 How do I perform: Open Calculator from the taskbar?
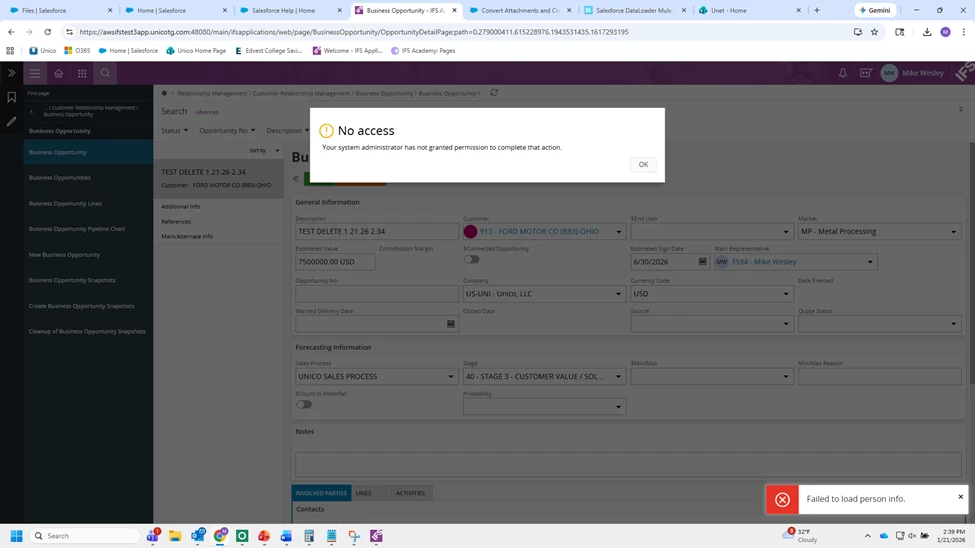click(309, 536)
